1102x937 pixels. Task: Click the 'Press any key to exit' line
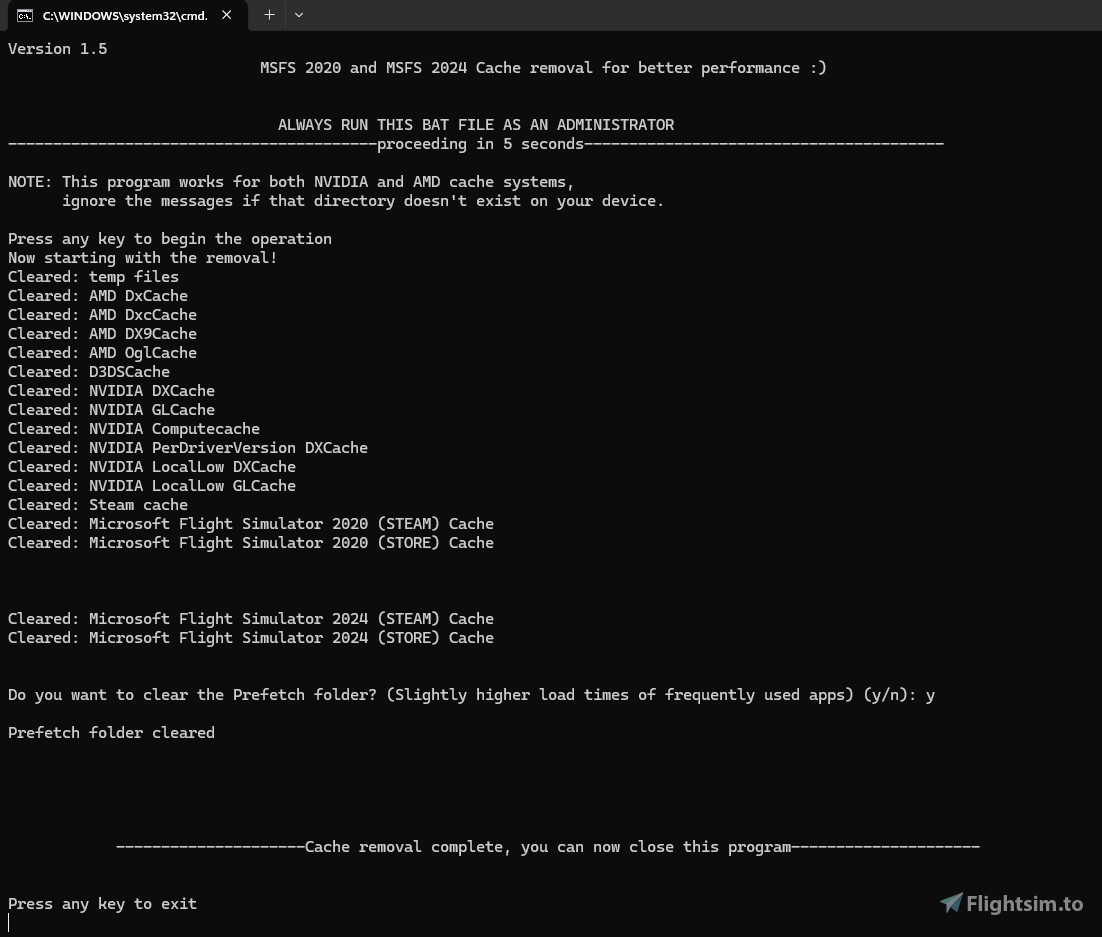click(102, 903)
